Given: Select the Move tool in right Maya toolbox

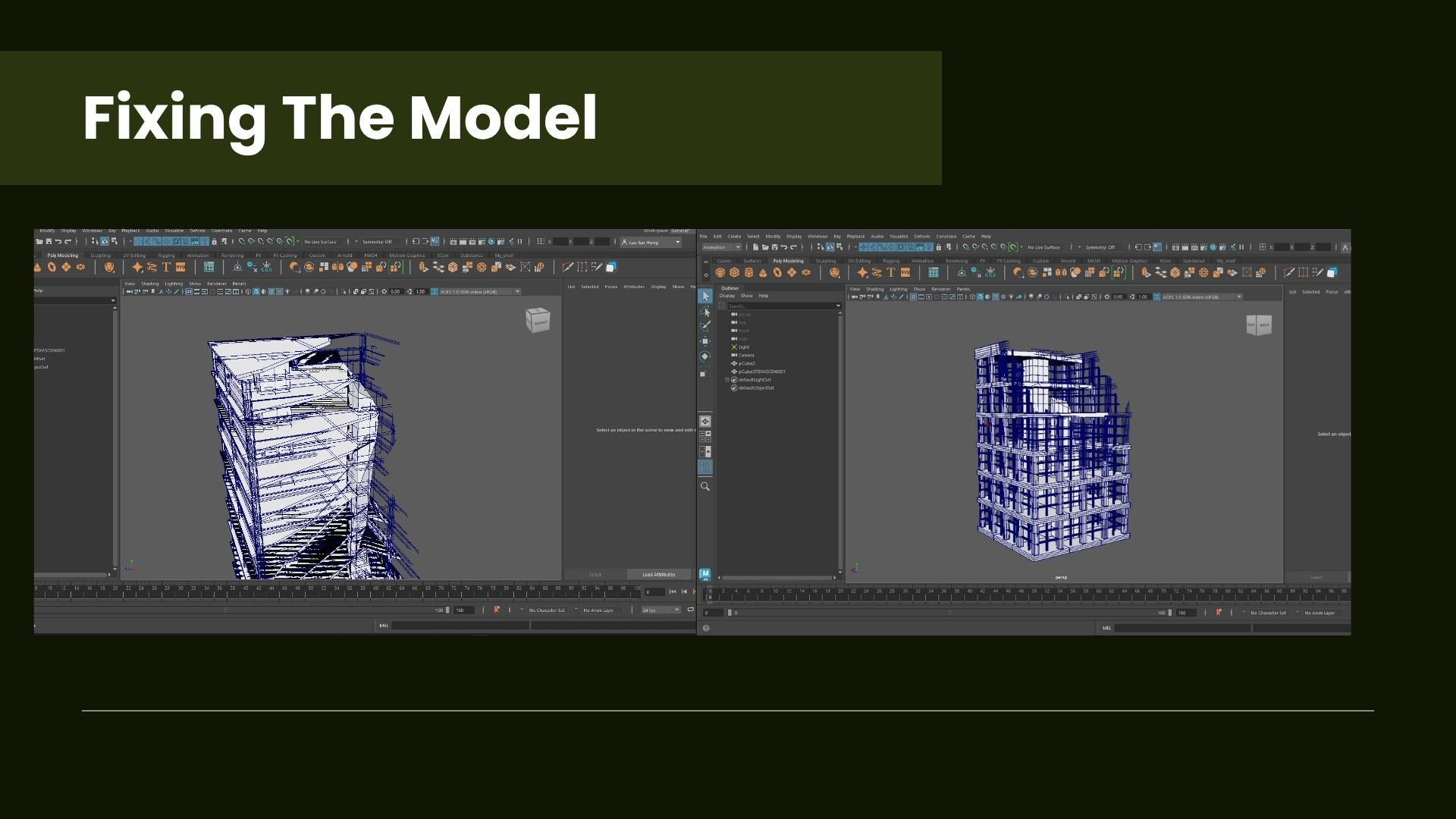Looking at the screenshot, I should [x=705, y=341].
